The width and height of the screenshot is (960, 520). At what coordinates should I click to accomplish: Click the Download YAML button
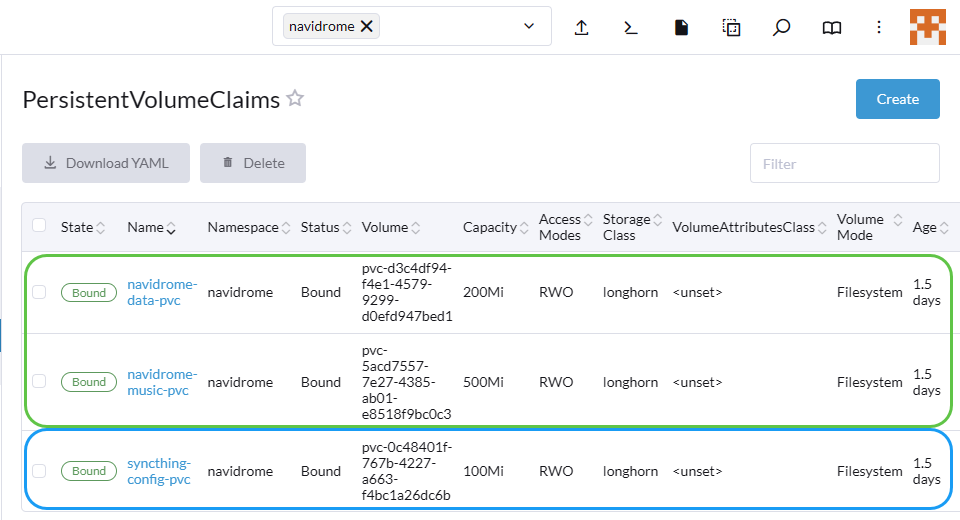click(106, 163)
